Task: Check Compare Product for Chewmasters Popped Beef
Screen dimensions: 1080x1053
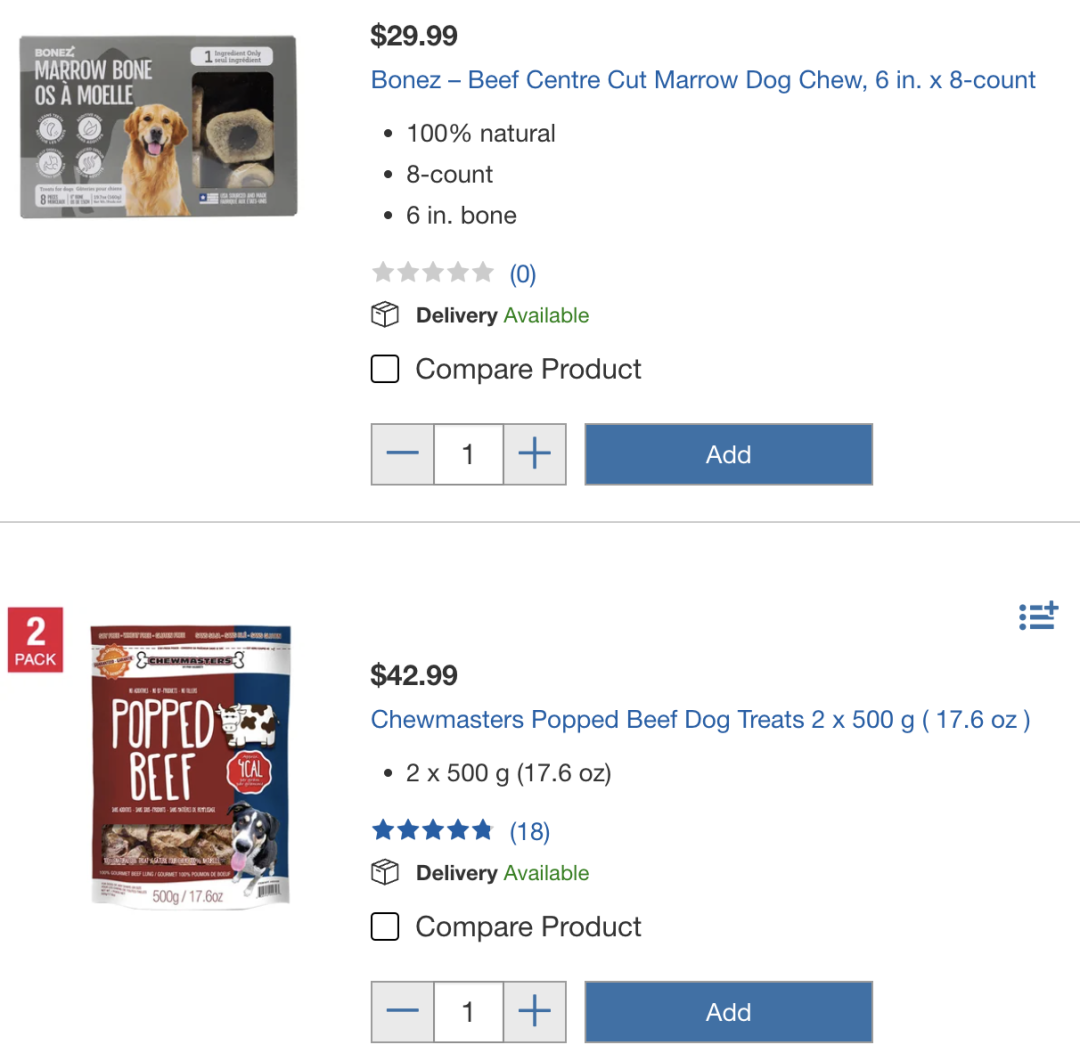Action: pos(385,927)
